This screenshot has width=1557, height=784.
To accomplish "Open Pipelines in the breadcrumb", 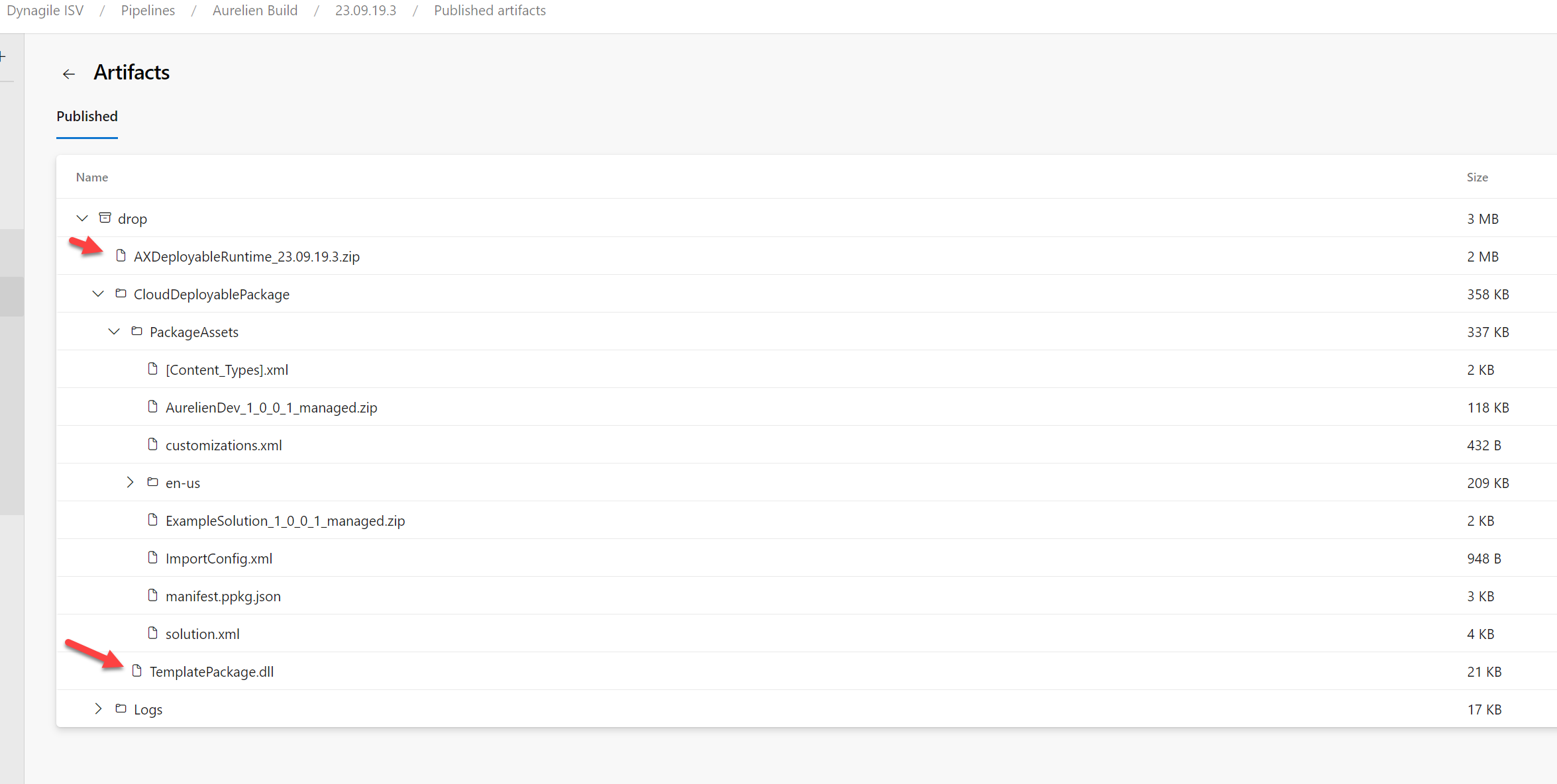I will [x=148, y=11].
